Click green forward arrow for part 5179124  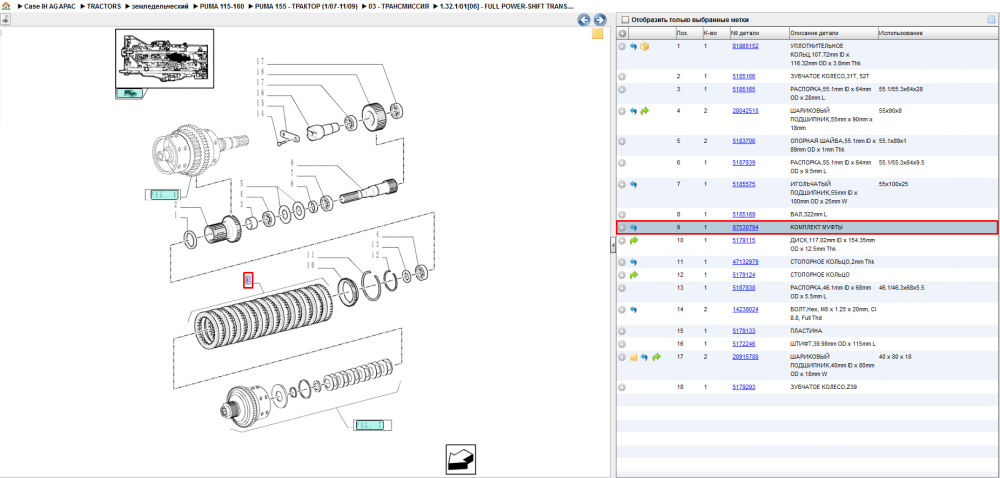[633, 275]
